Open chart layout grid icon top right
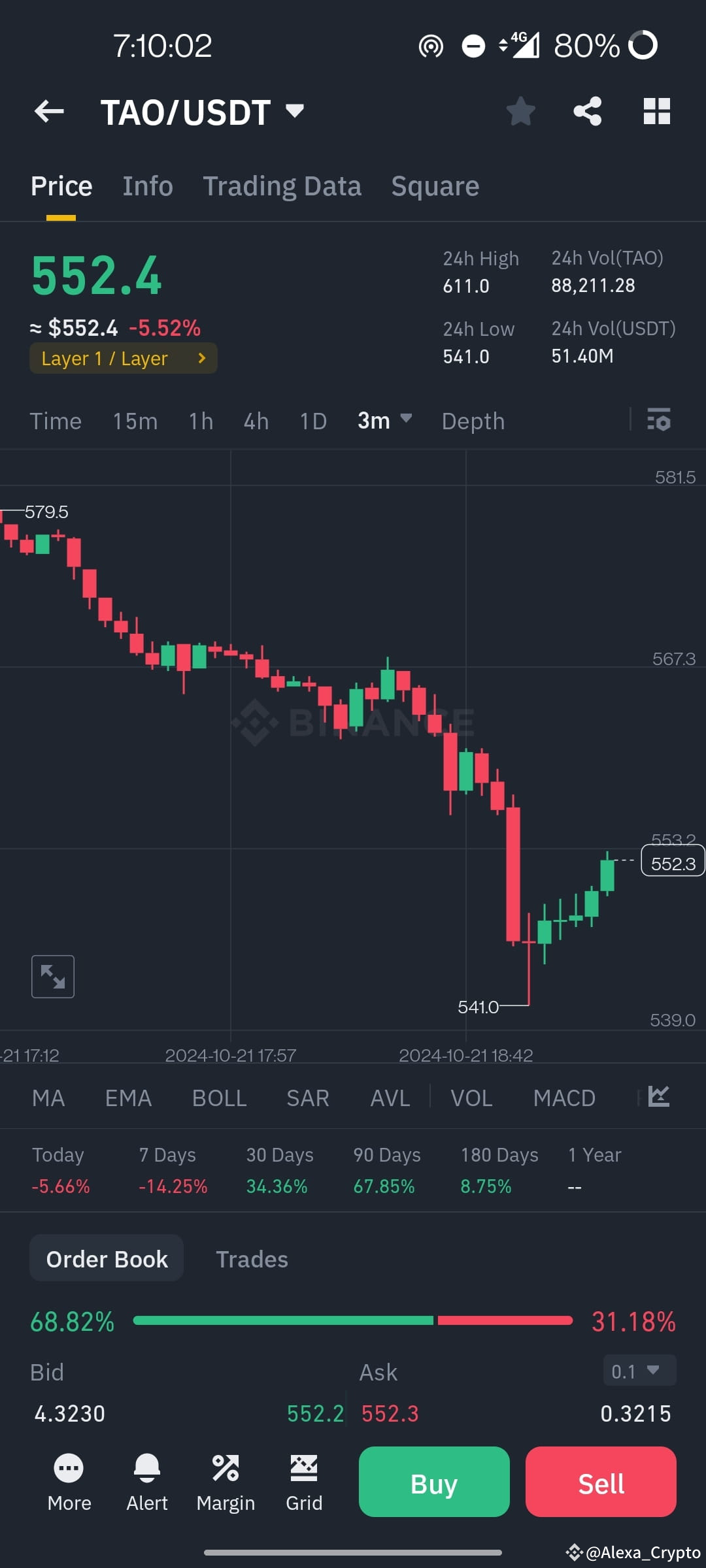 (656, 111)
